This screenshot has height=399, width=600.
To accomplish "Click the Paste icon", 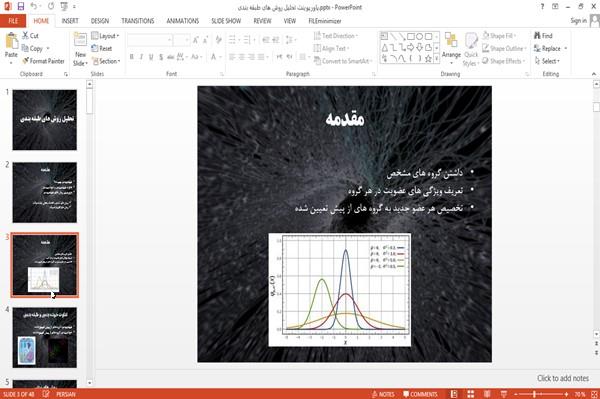I will 11,42.
